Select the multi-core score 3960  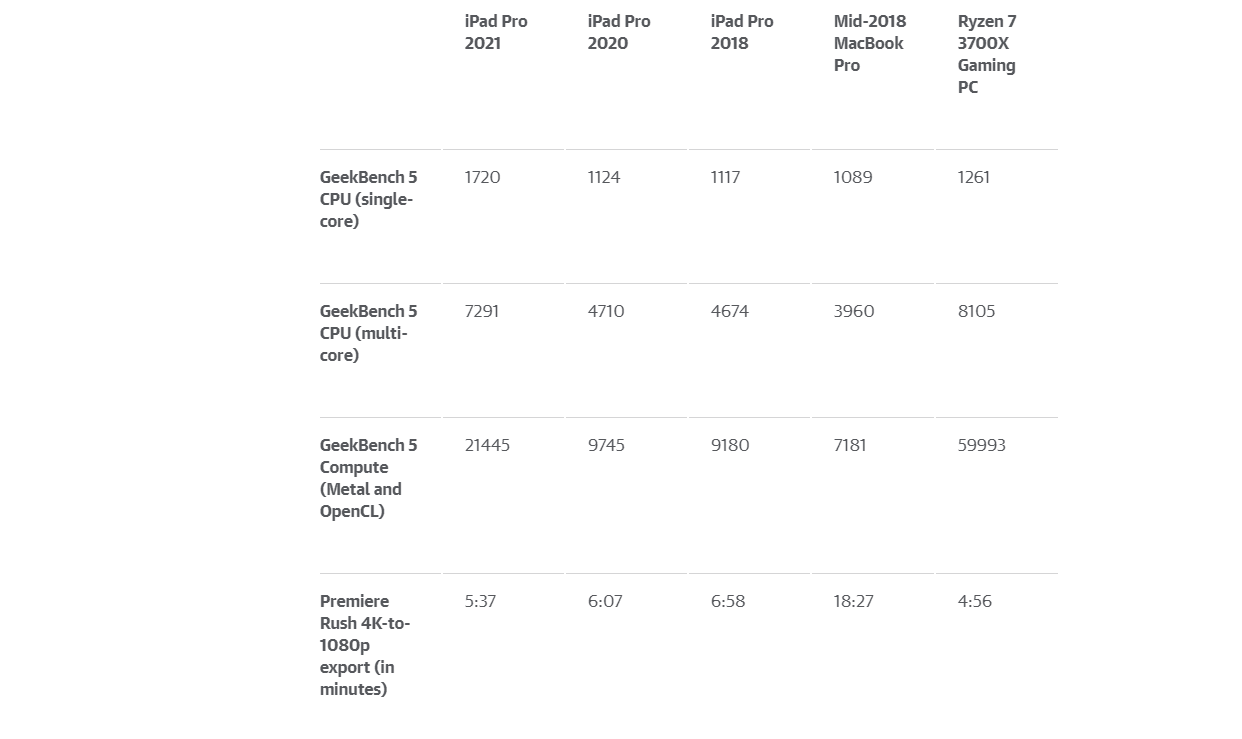[854, 311]
